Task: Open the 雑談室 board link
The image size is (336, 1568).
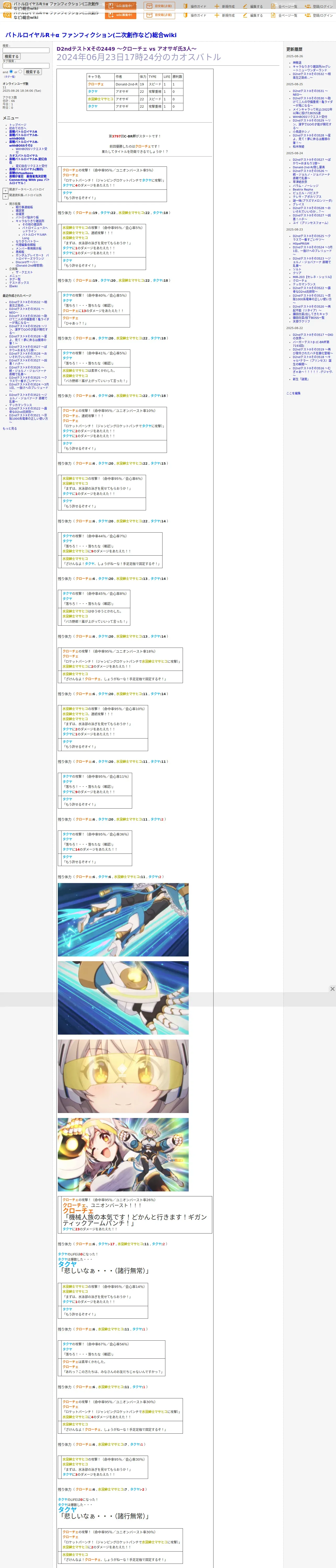Action: point(20,211)
